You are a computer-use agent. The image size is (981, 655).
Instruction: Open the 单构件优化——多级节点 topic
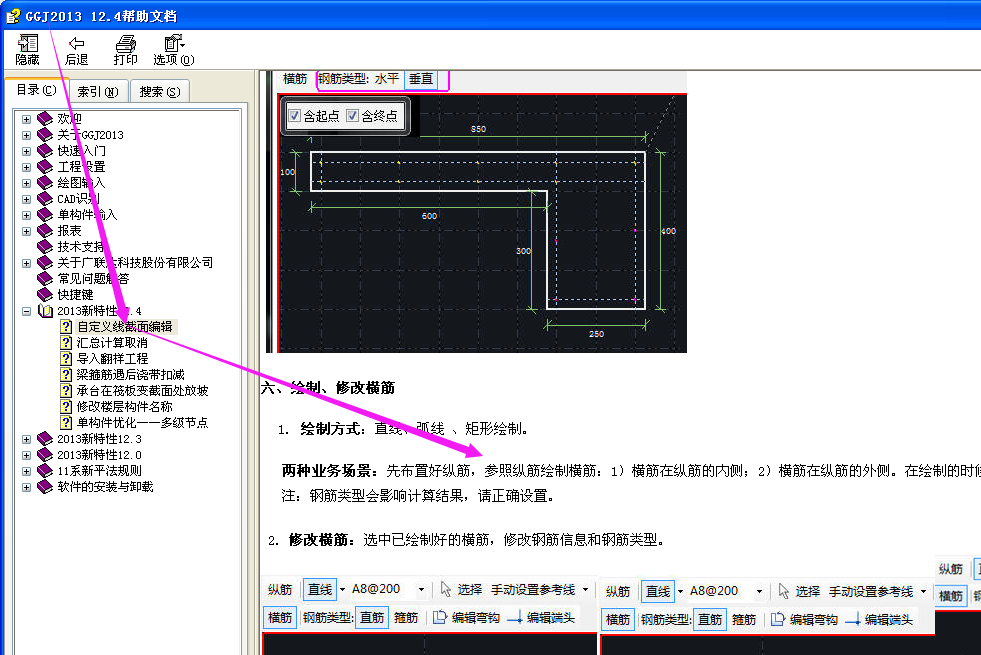click(x=142, y=423)
